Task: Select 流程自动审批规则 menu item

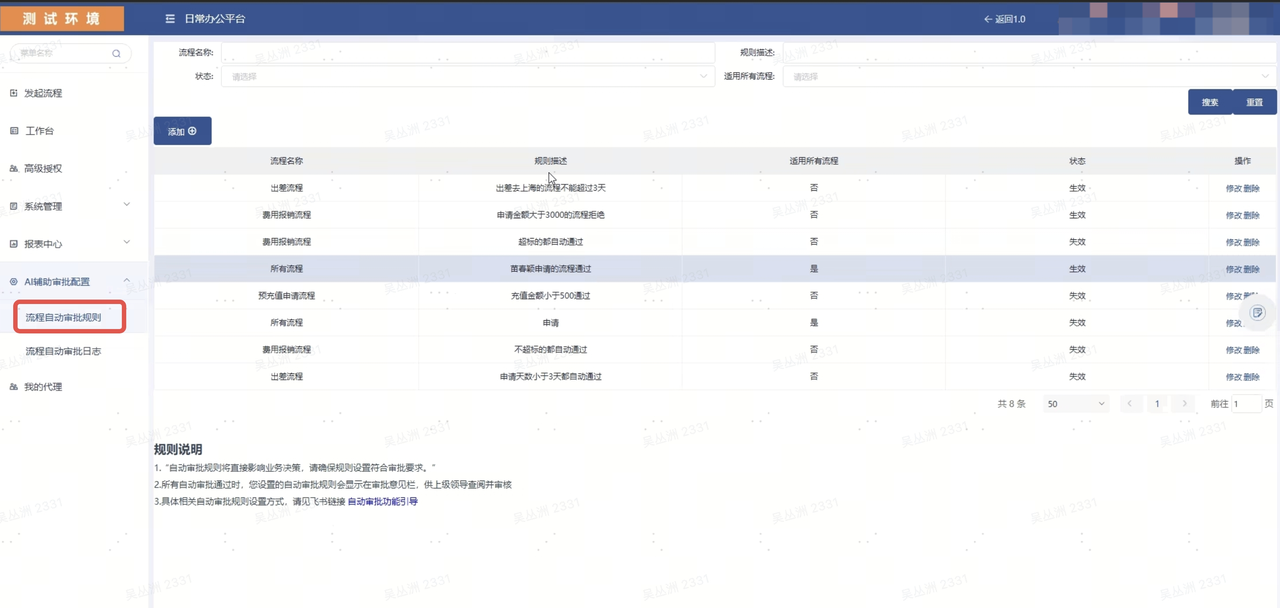Action: tap(63, 318)
